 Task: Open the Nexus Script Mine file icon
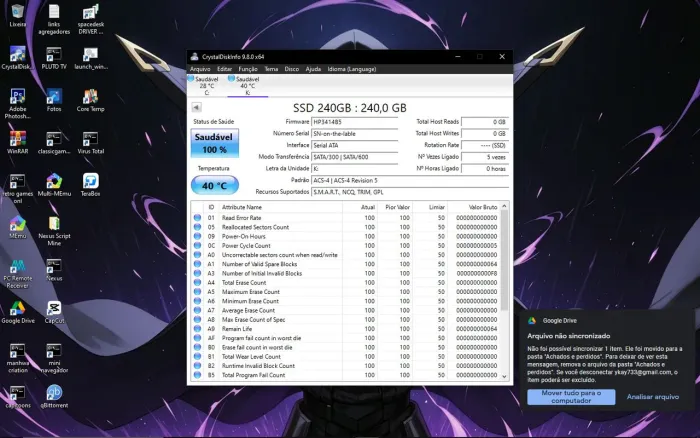[54, 230]
